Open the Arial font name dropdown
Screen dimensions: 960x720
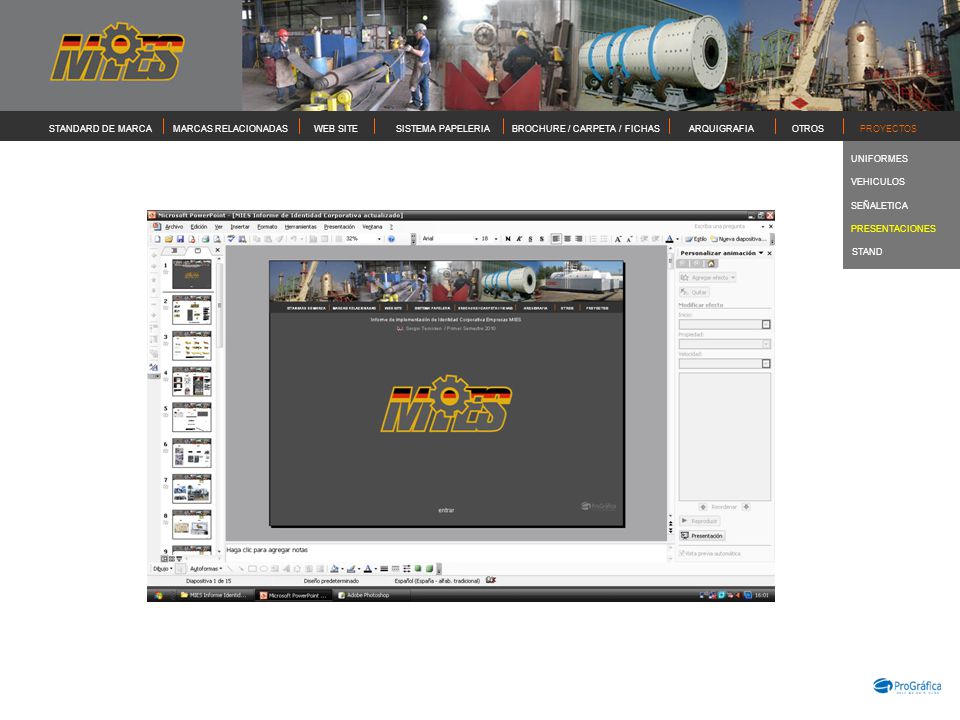tap(476, 239)
